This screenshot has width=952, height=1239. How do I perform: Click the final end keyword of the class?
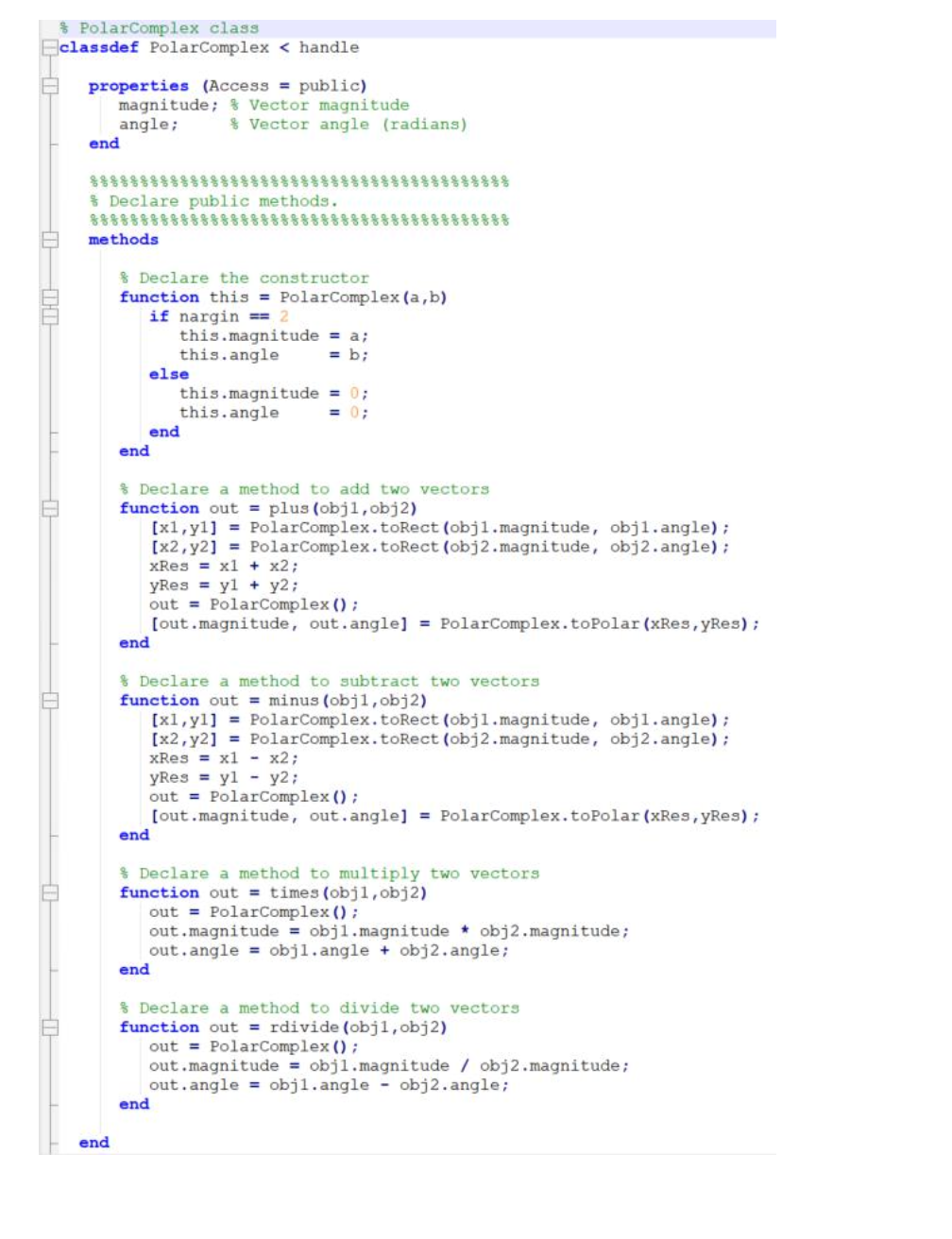click(x=92, y=1143)
